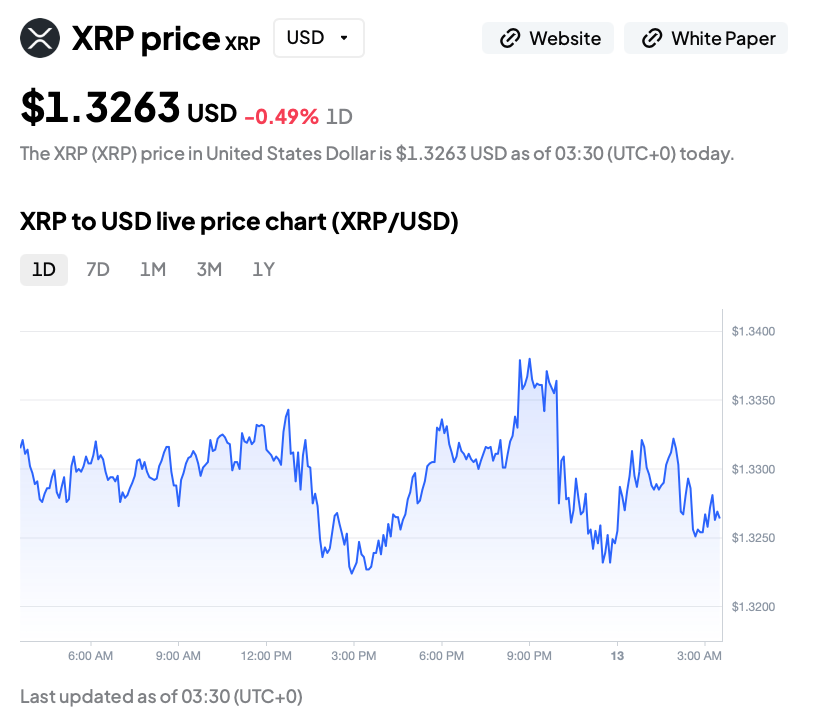Click the "13" date marker on the time axis
830x726 pixels.
click(x=617, y=656)
